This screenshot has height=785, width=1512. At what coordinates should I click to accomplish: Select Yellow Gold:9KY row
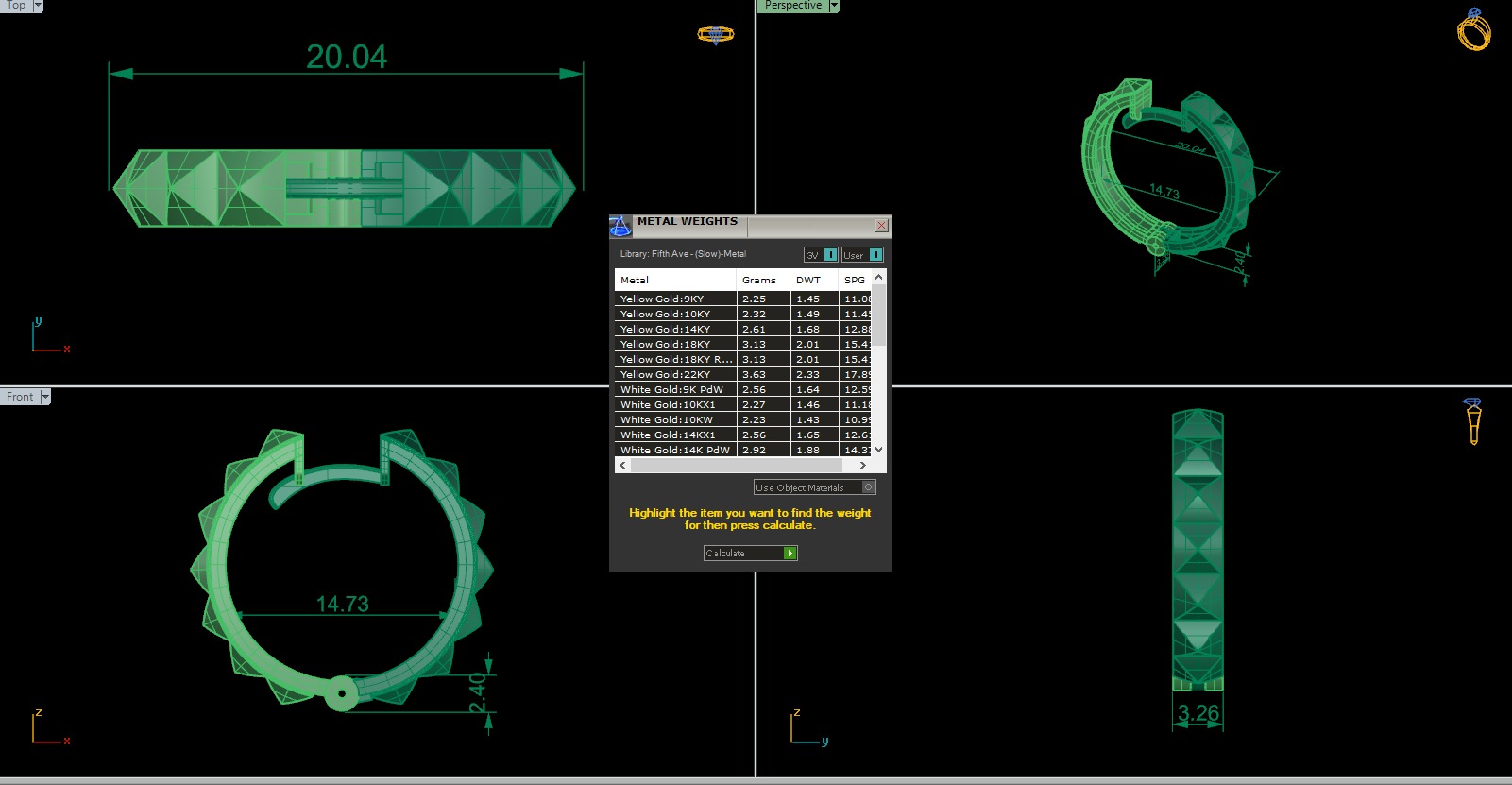coord(743,299)
